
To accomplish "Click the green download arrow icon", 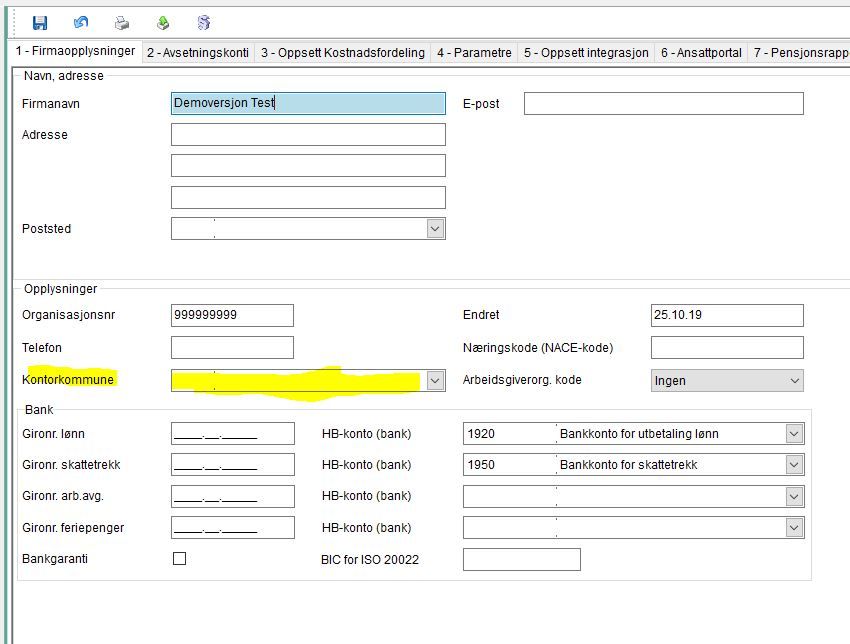I will [163, 23].
